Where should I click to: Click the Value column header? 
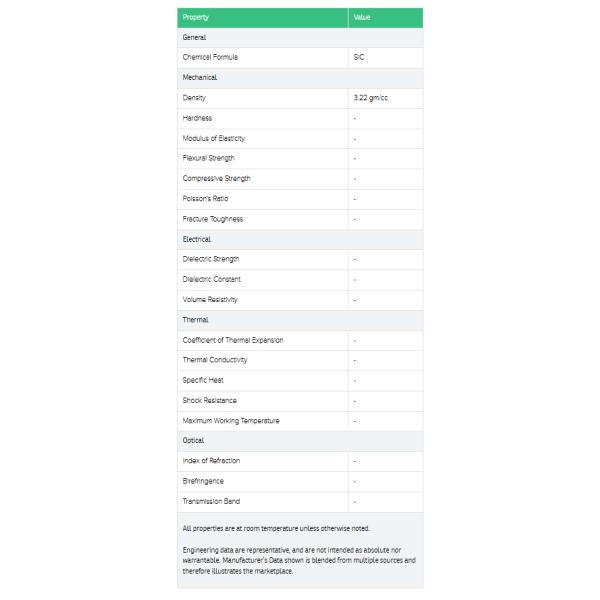pos(362,17)
